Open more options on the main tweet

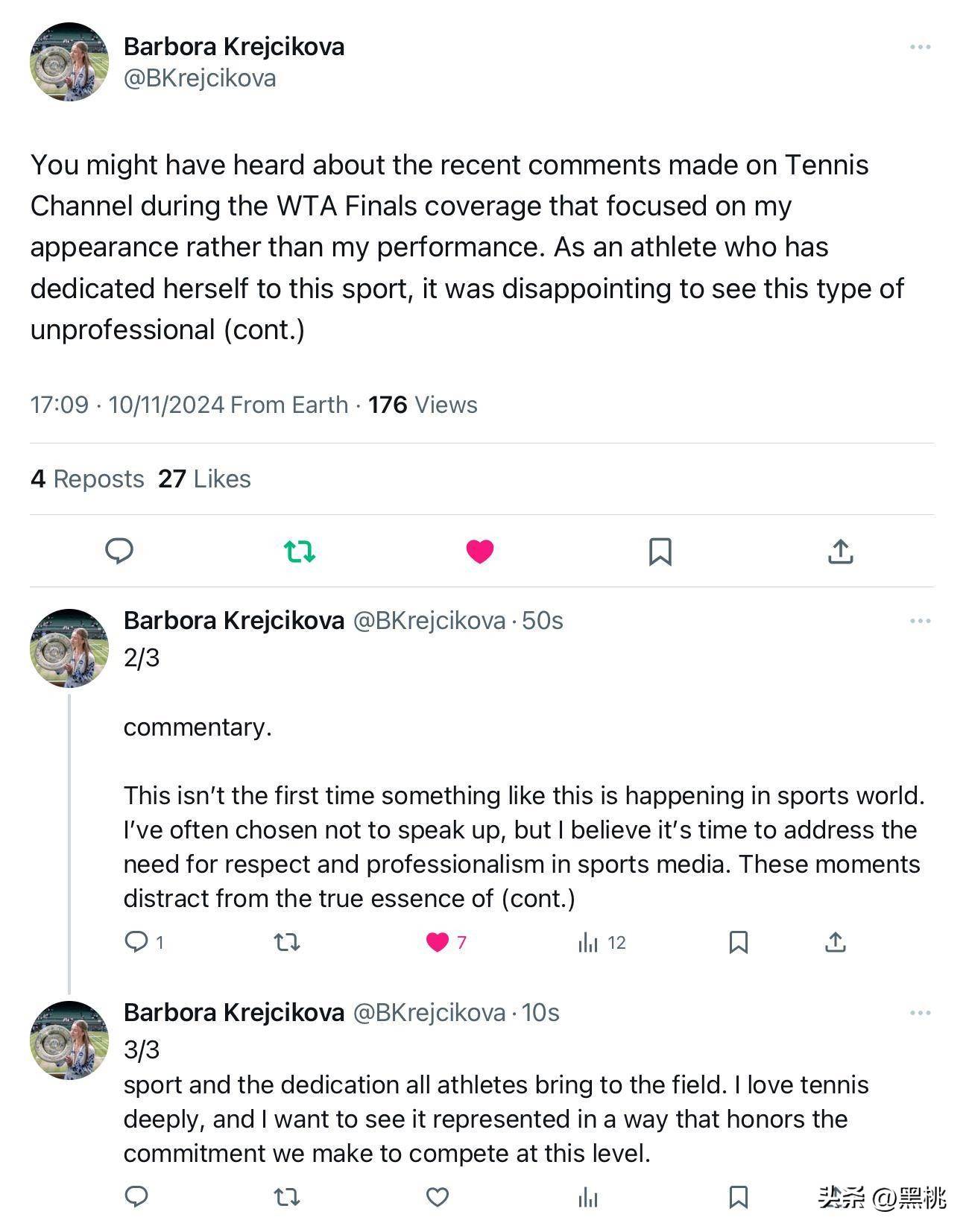coord(921,47)
